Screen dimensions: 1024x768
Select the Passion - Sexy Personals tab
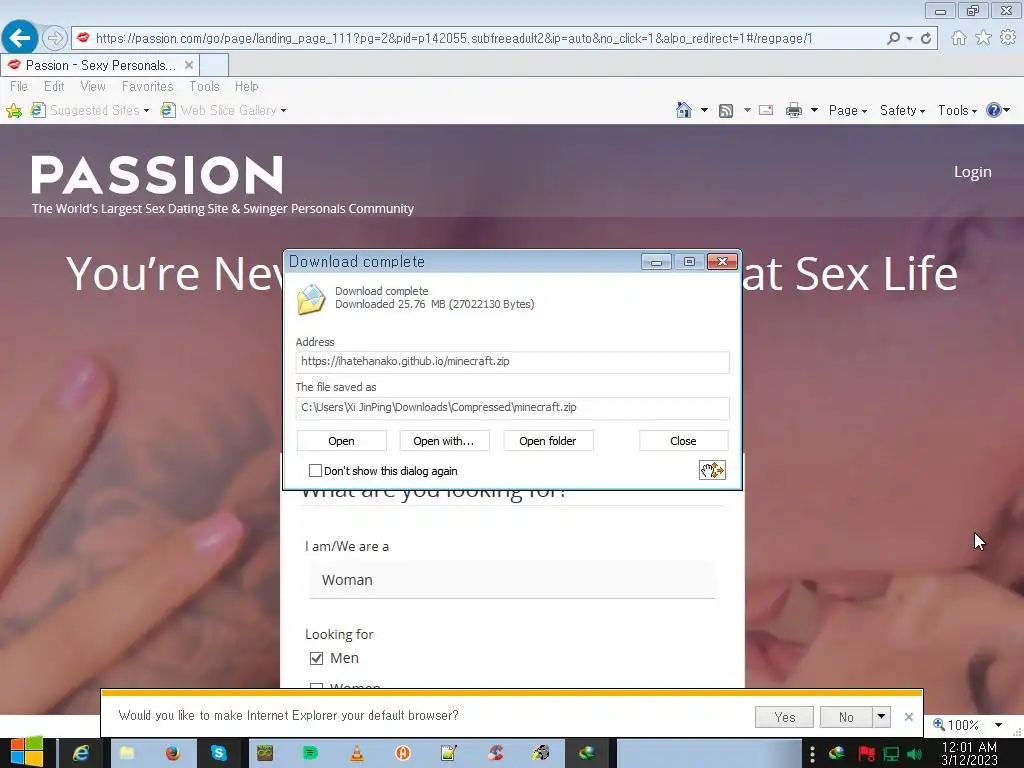tap(101, 65)
